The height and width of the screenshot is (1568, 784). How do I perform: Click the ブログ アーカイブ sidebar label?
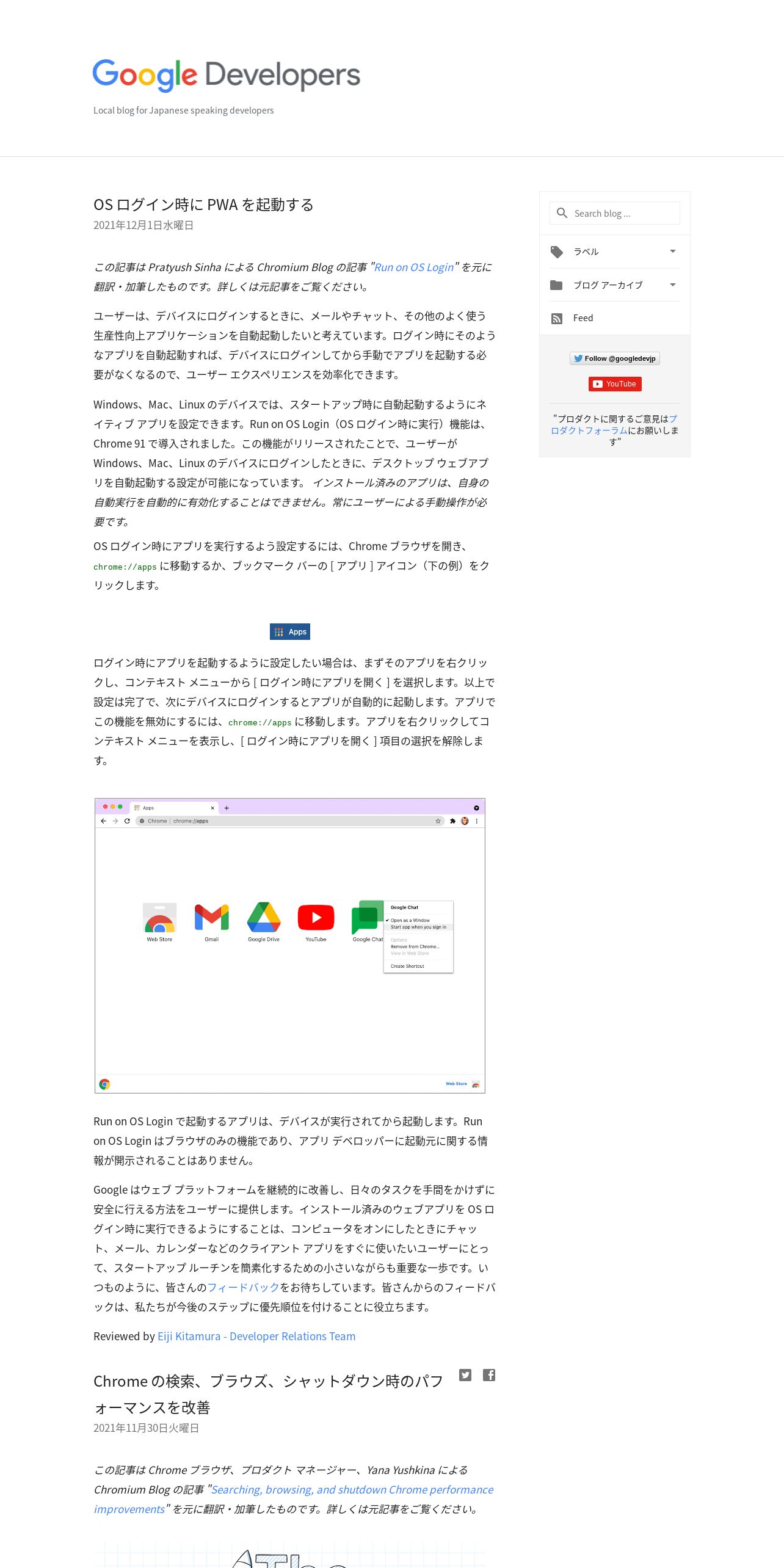point(608,285)
